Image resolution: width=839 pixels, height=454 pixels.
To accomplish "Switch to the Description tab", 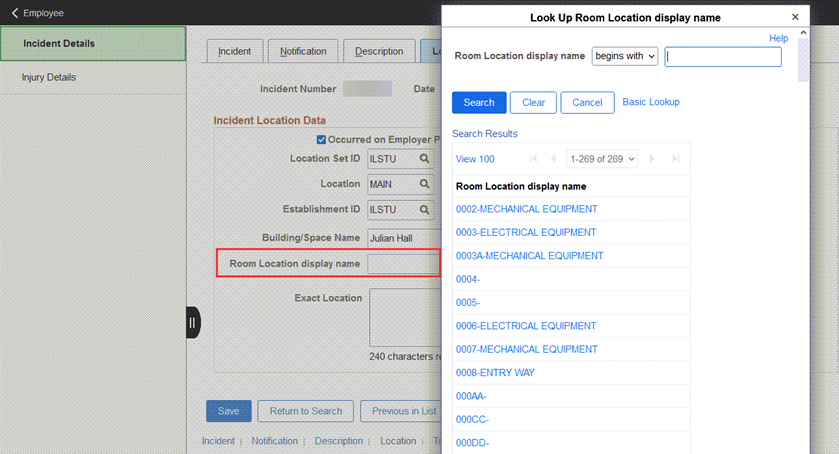I will pyautogui.click(x=379, y=51).
